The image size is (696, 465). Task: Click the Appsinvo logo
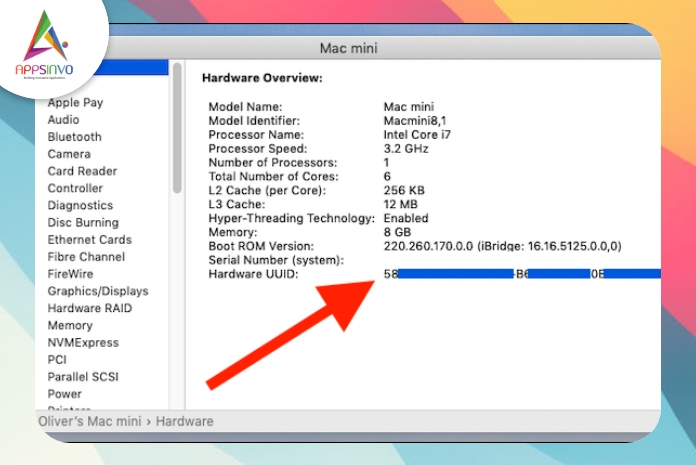(x=44, y=45)
